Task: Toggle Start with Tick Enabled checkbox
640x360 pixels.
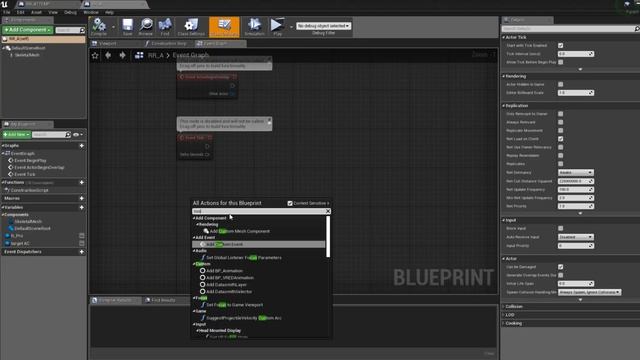Action: (x=560, y=45)
